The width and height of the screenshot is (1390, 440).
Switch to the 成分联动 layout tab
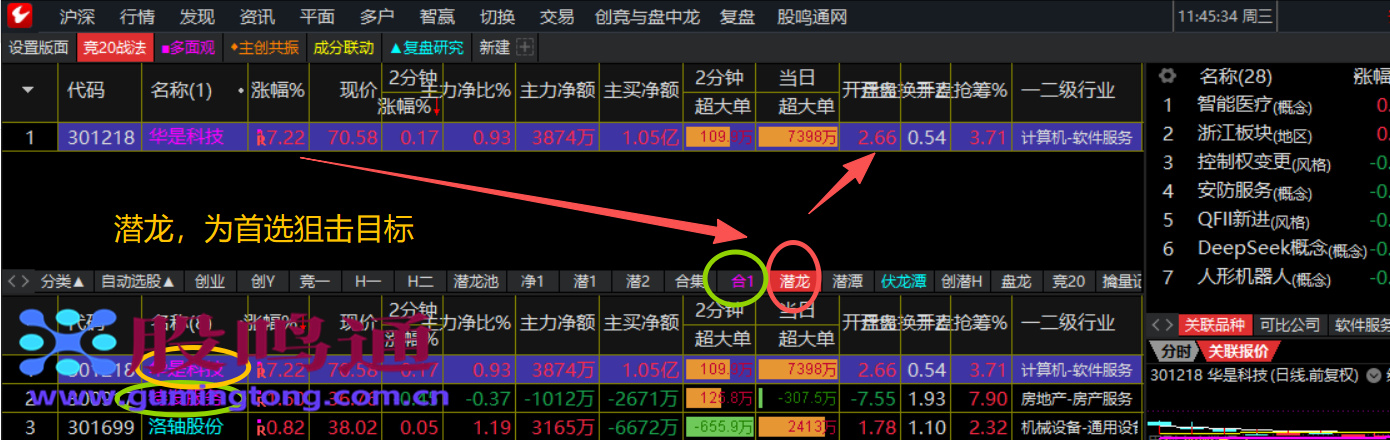point(343,47)
